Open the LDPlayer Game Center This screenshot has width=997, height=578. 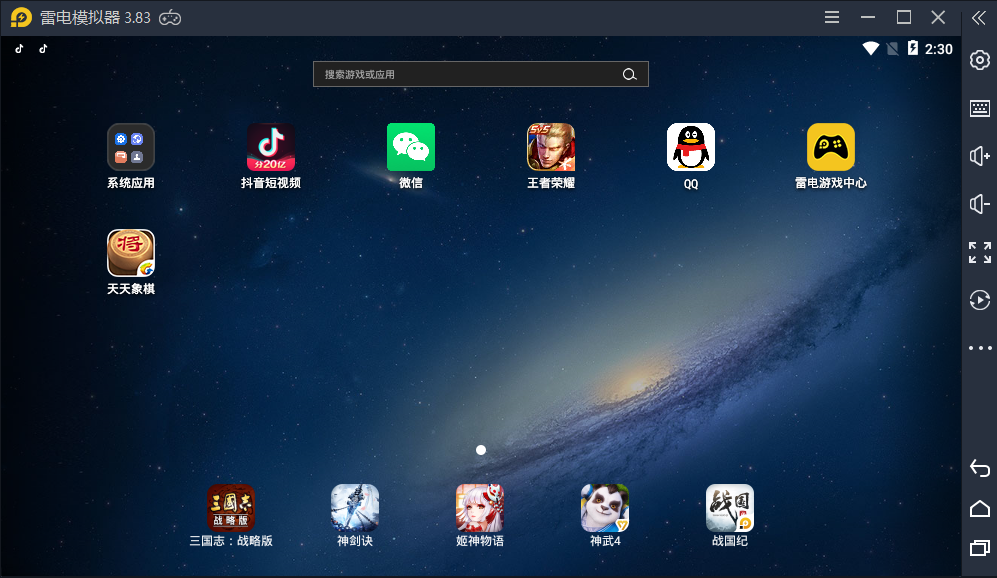(x=831, y=148)
